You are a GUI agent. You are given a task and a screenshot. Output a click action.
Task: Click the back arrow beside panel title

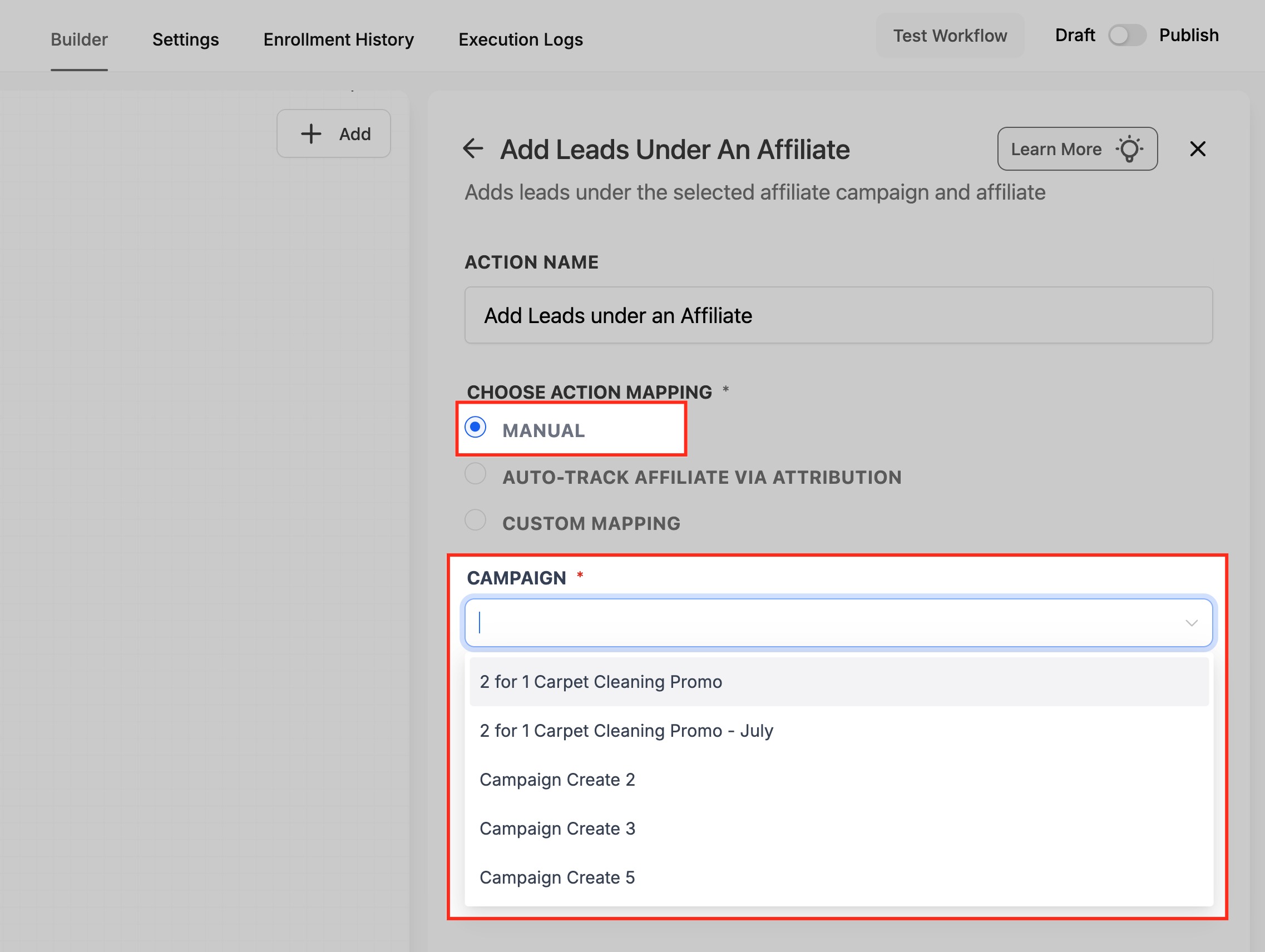tap(473, 148)
